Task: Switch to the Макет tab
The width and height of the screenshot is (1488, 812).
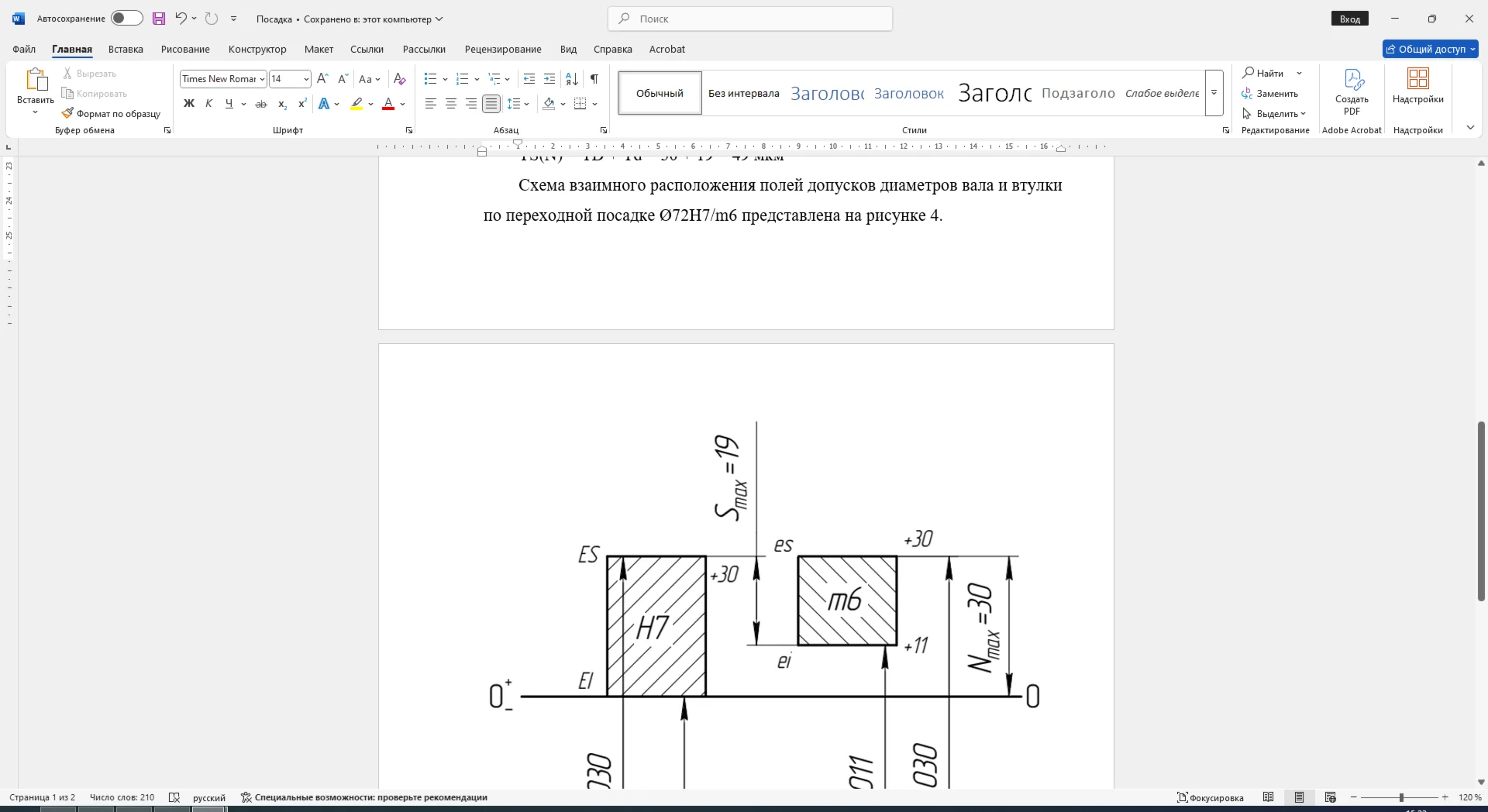Action: point(319,49)
